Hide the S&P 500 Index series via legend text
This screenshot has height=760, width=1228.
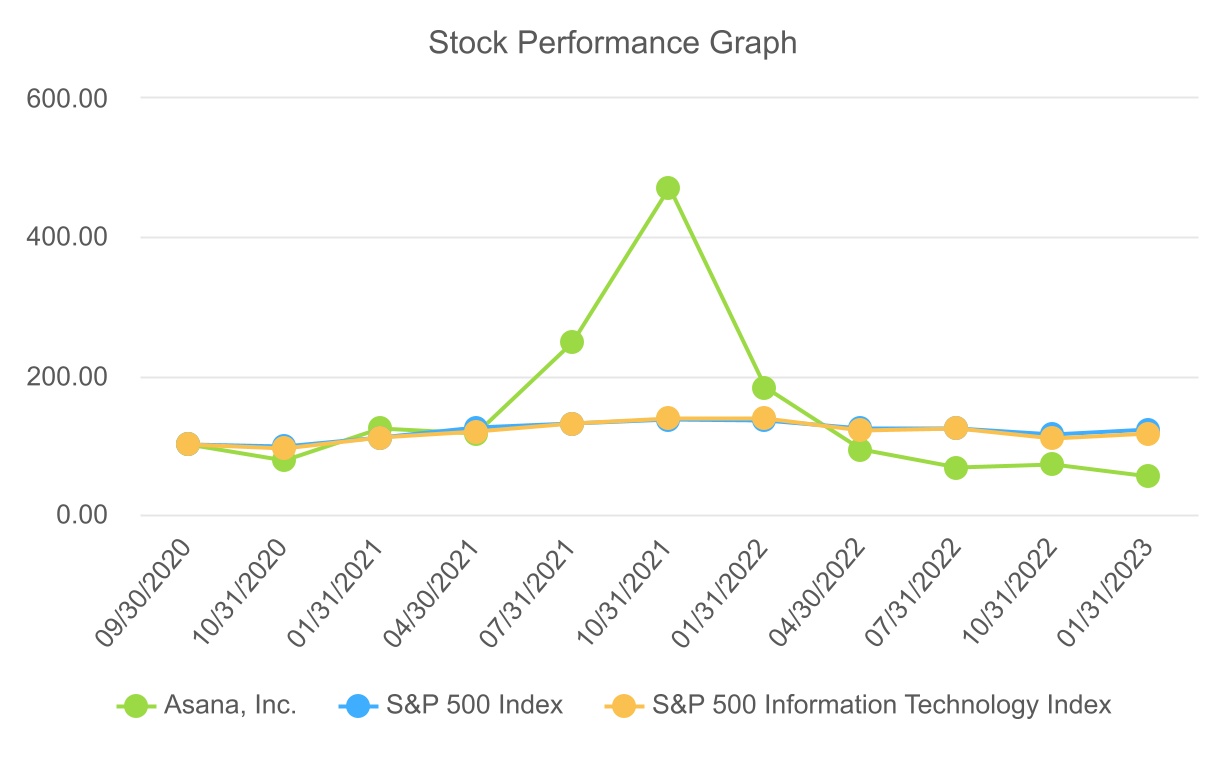click(x=474, y=705)
